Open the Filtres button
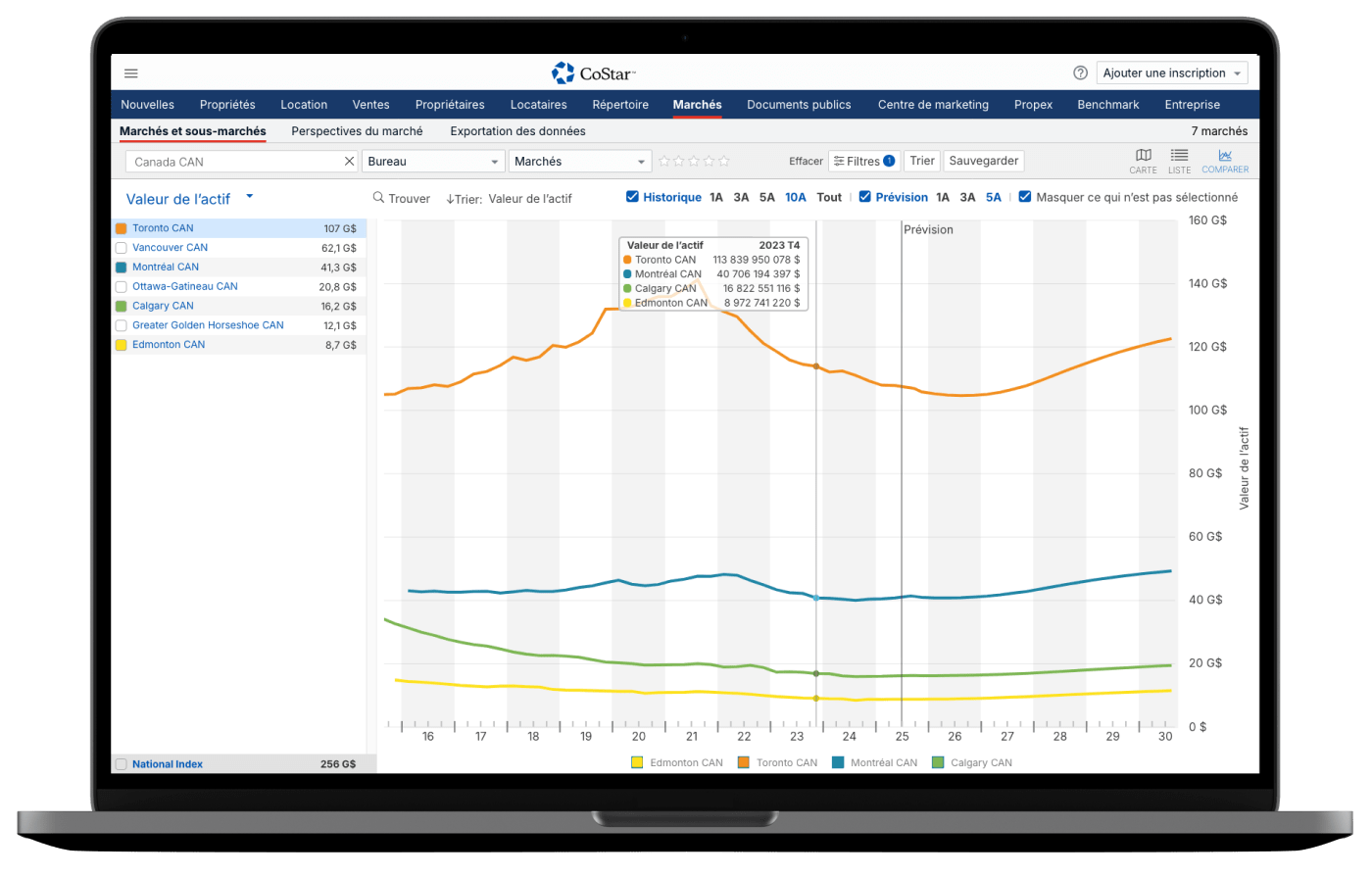 pyautogui.click(x=863, y=161)
